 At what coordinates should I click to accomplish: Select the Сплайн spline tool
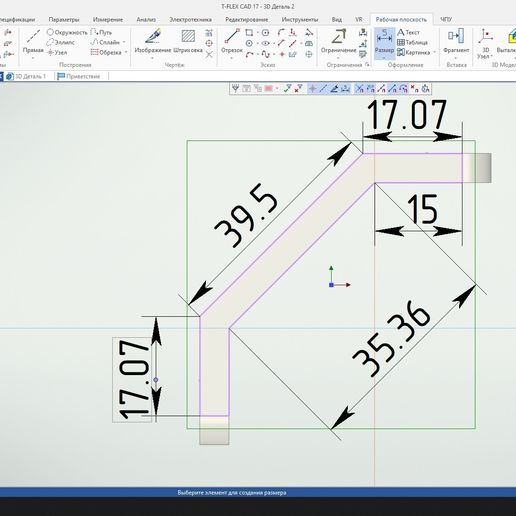coord(105,42)
